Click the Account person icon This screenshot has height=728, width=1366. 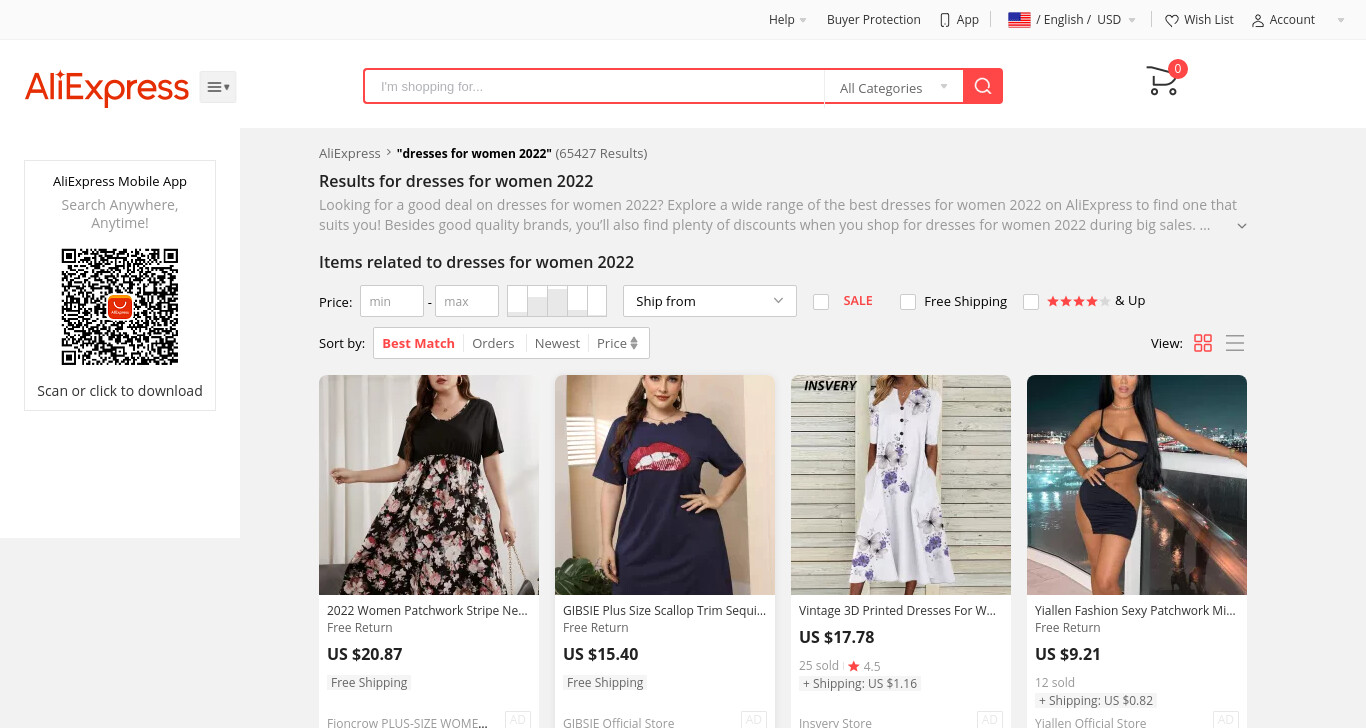point(1258,20)
